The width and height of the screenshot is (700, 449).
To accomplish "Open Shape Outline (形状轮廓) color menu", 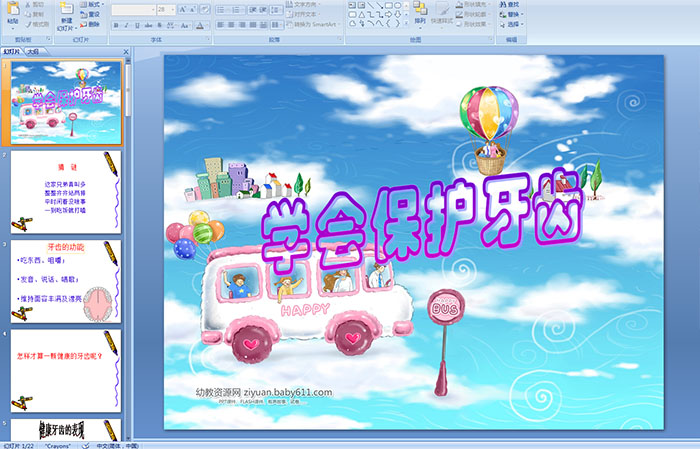I will pos(473,14).
